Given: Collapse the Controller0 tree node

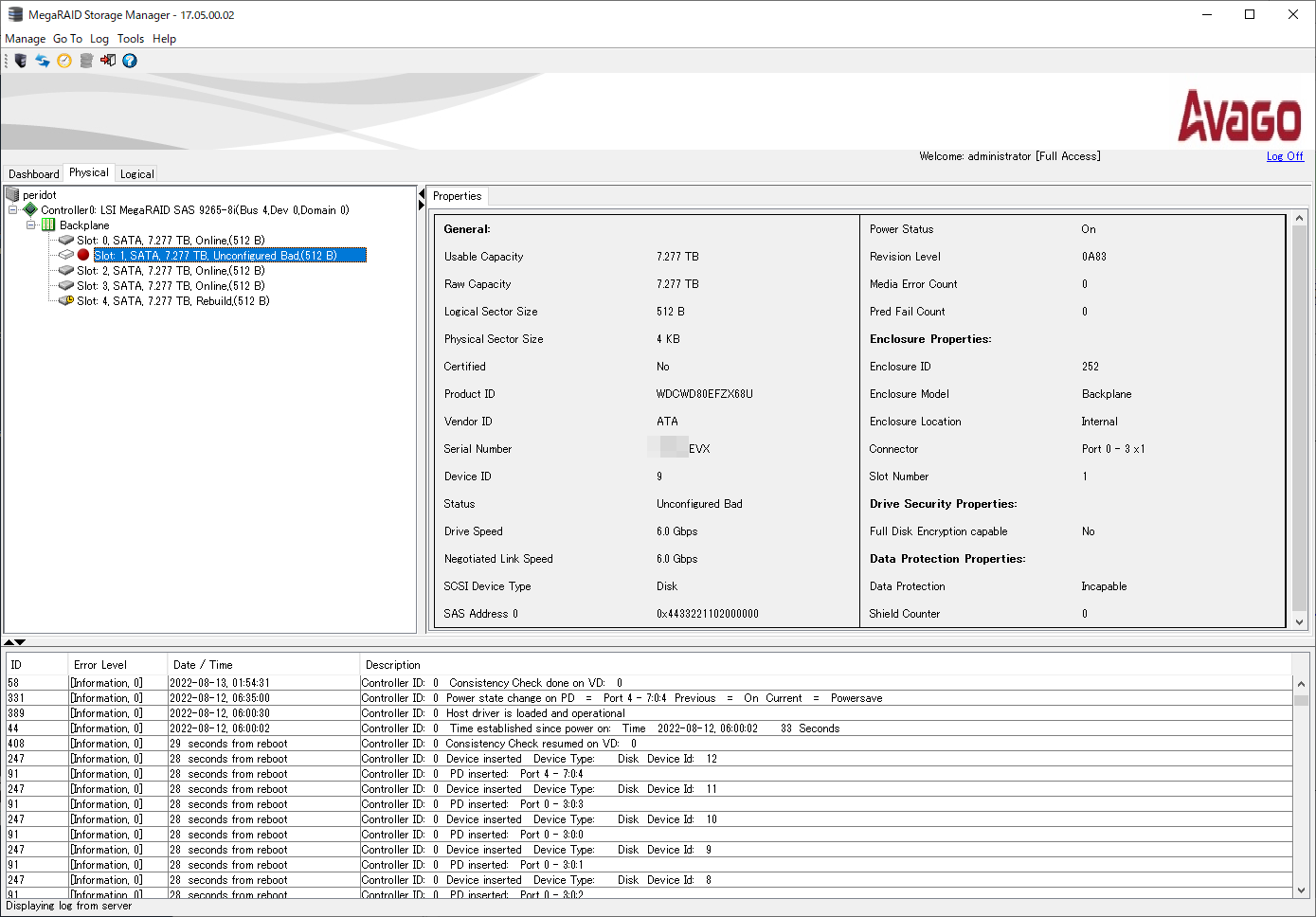Looking at the screenshot, I should pyautogui.click(x=13, y=210).
